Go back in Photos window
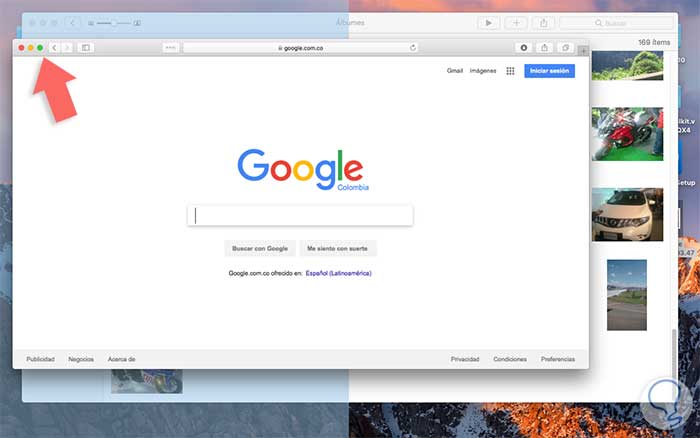700x438 pixels. (x=72, y=23)
